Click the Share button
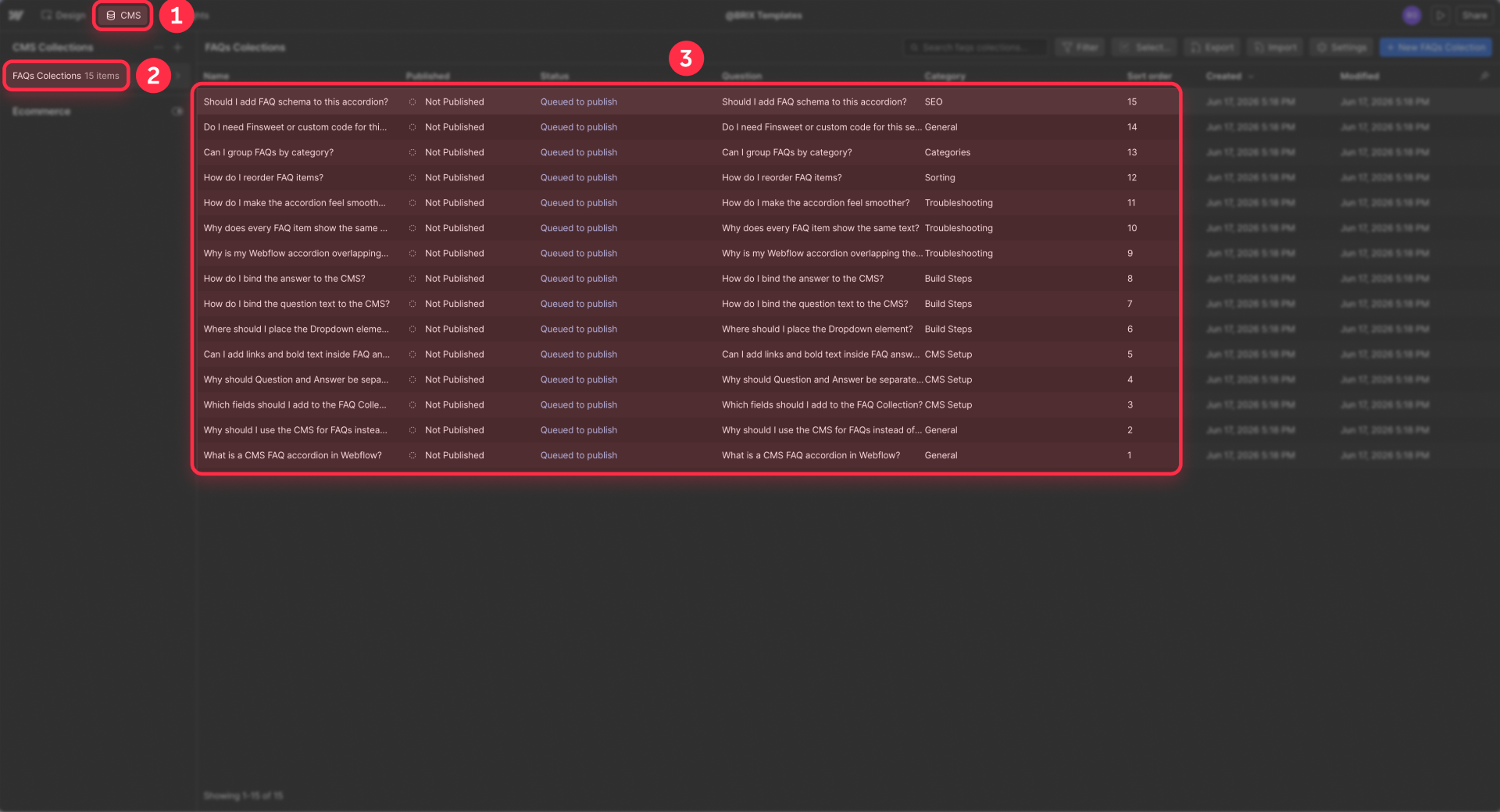This screenshot has height=812, width=1500. click(1474, 16)
